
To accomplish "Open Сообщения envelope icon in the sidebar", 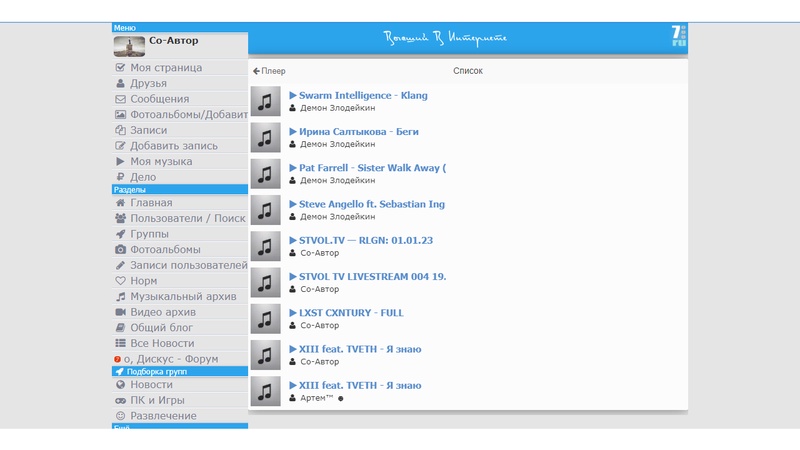I will point(121,99).
